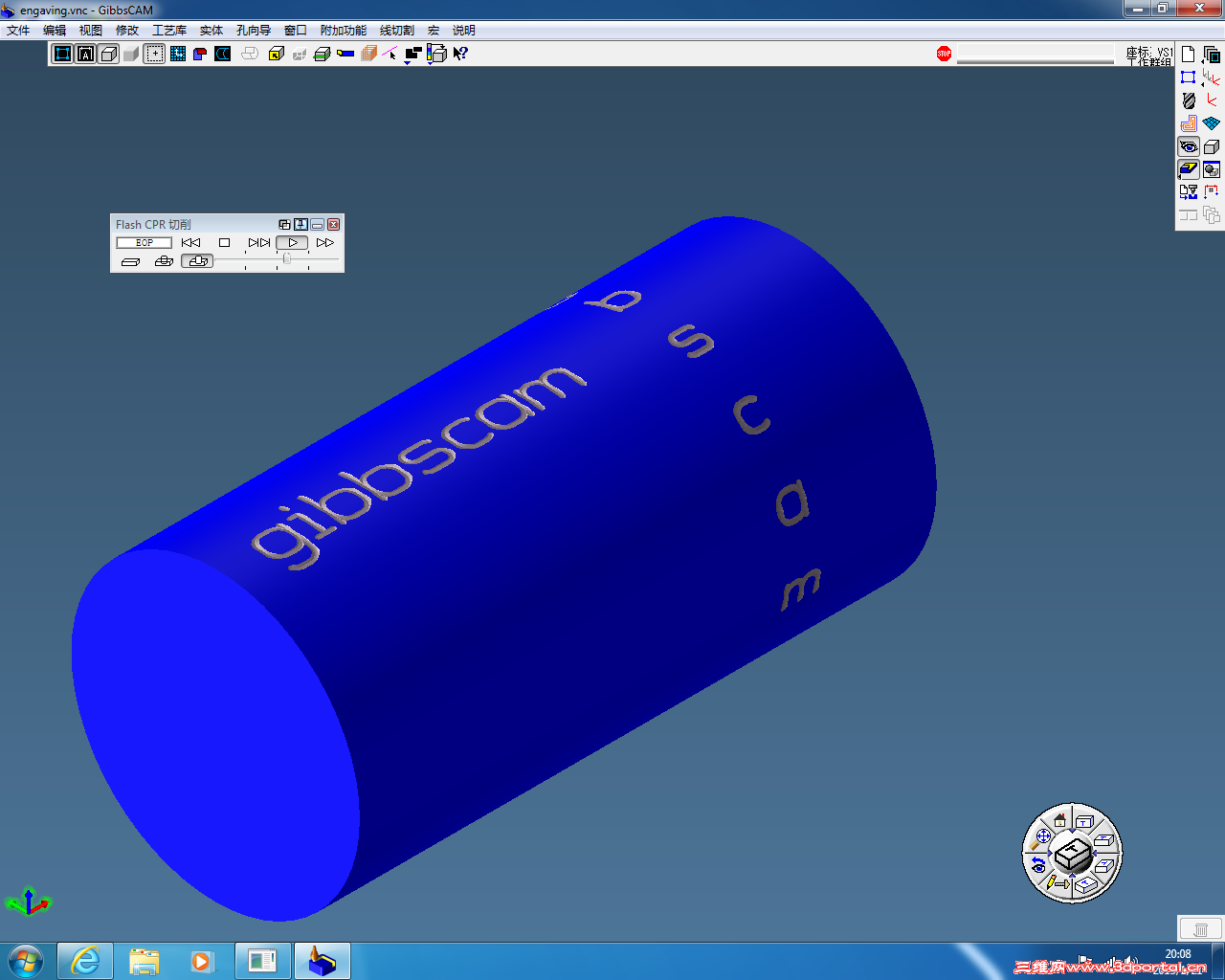Click the blue grid toolbar icon
The image size is (1225, 980).
coord(177,54)
